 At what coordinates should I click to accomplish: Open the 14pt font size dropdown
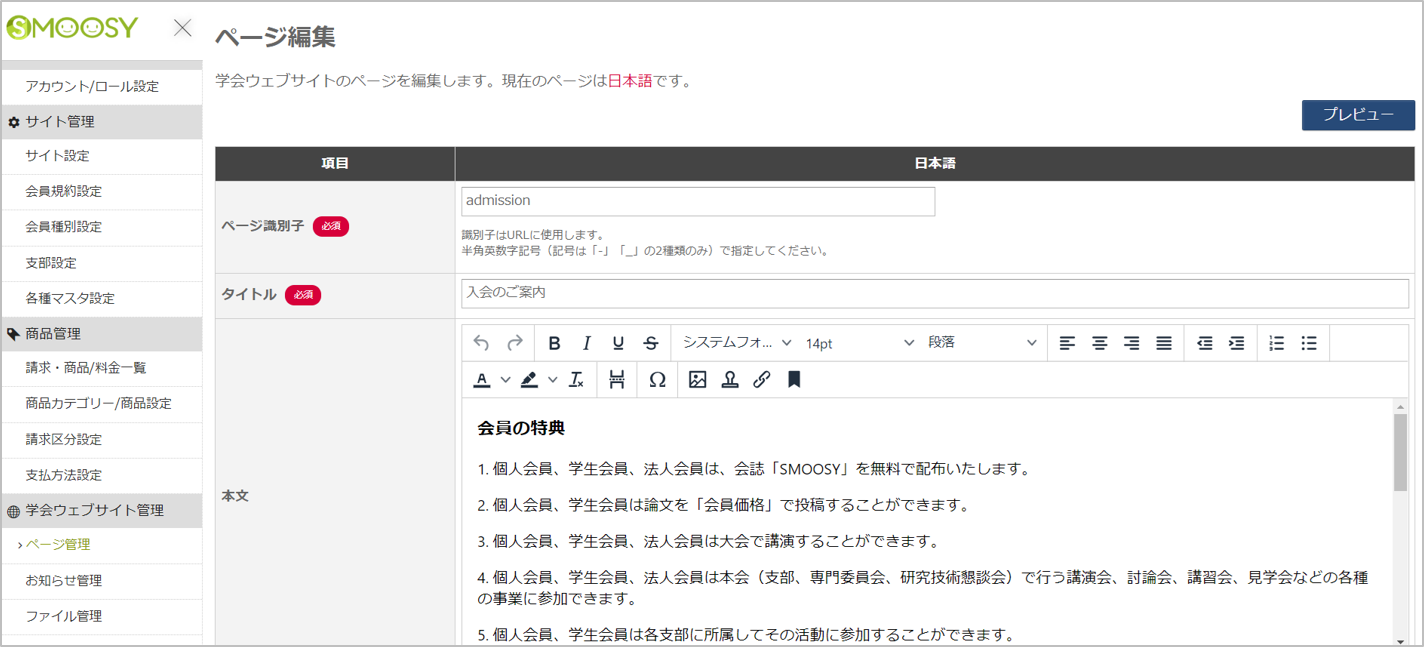[x=860, y=343]
